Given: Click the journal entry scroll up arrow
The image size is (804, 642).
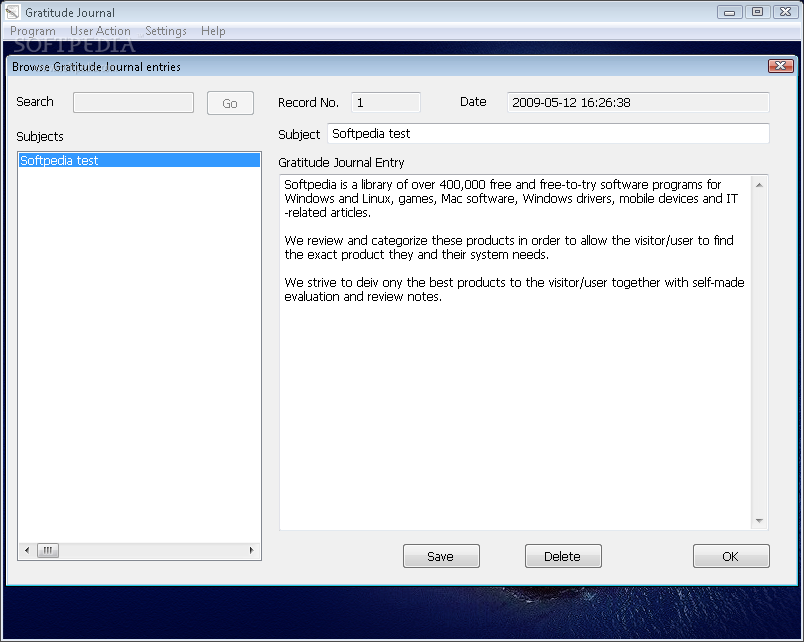Looking at the screenshot, I should click(759, 185).
